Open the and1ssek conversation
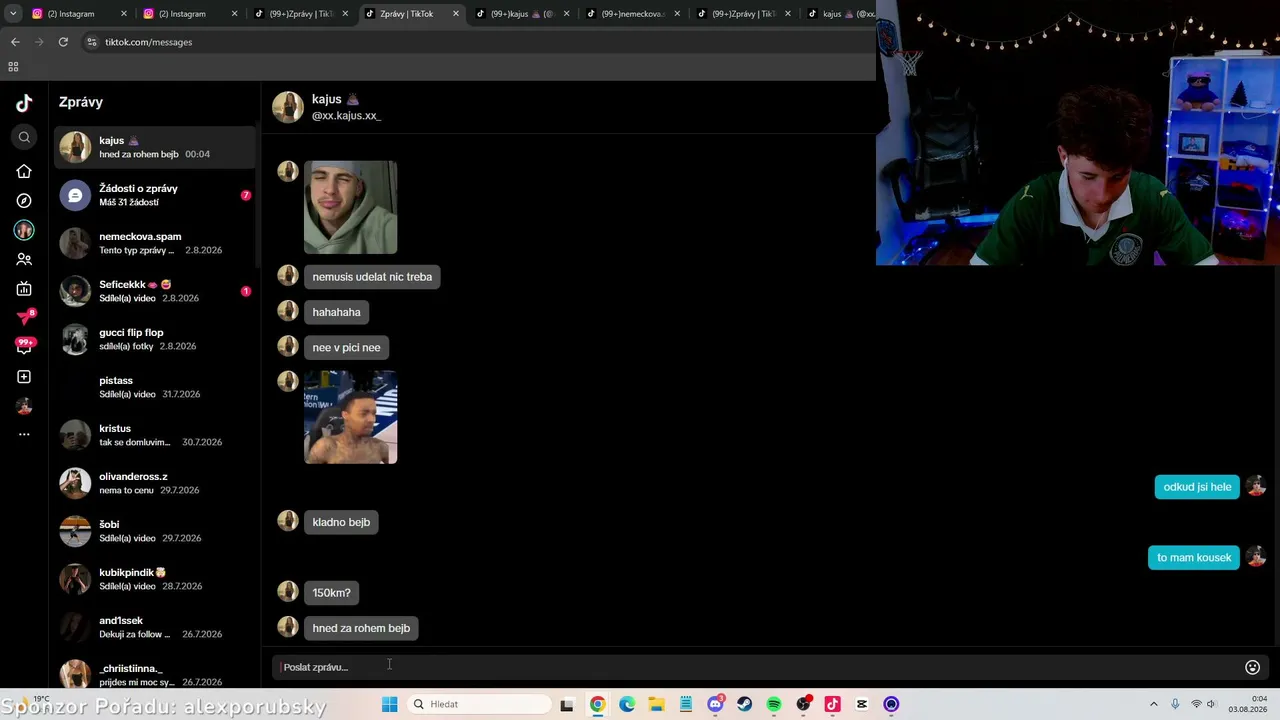Viewport: 1280px width, 720px height. (154, 627)
